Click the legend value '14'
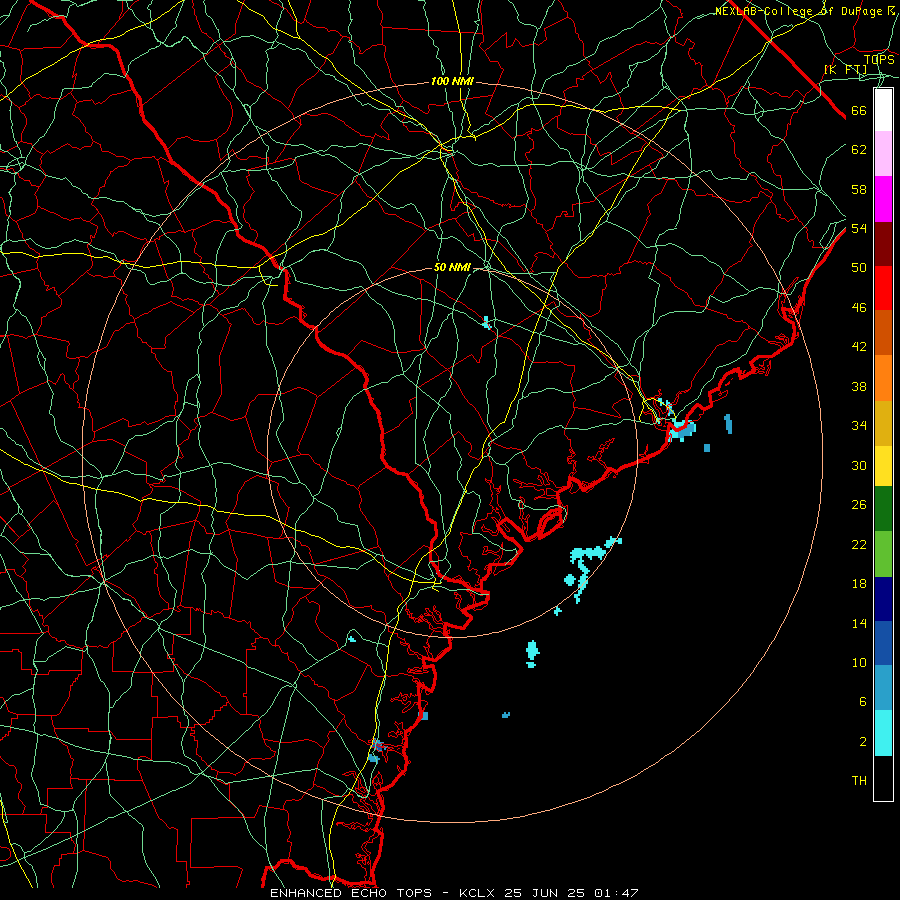This screenshot has height=900, width=900. coord(859,623)
